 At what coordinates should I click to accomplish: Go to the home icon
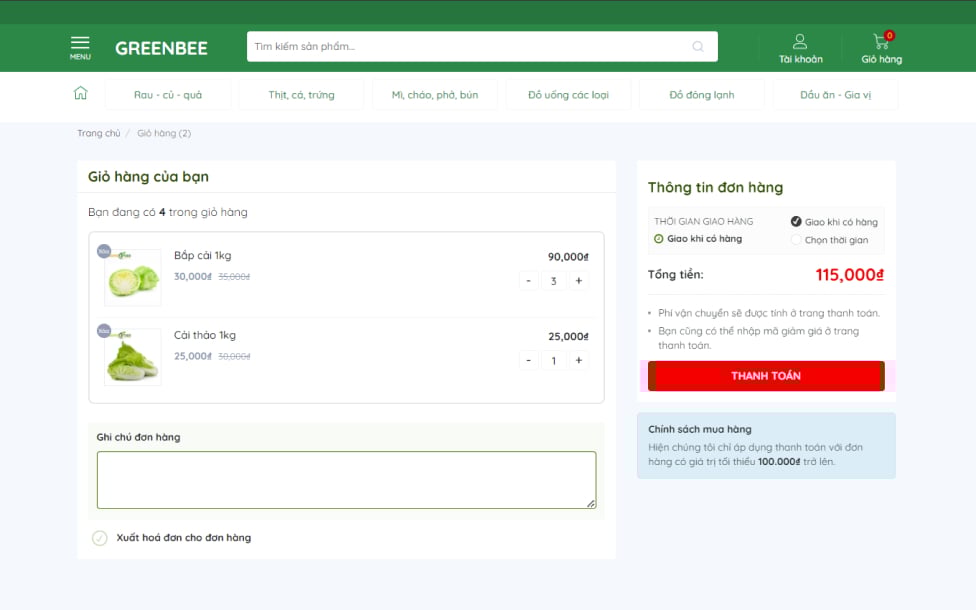(x=81, y=94)
